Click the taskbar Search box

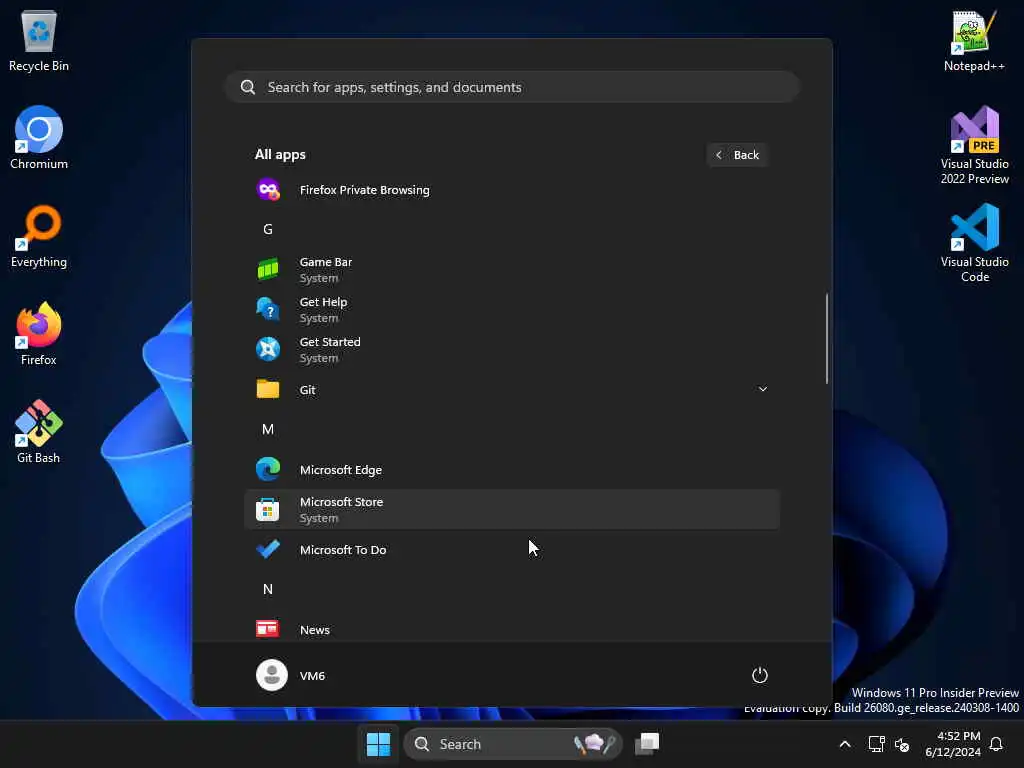(513, 744)
